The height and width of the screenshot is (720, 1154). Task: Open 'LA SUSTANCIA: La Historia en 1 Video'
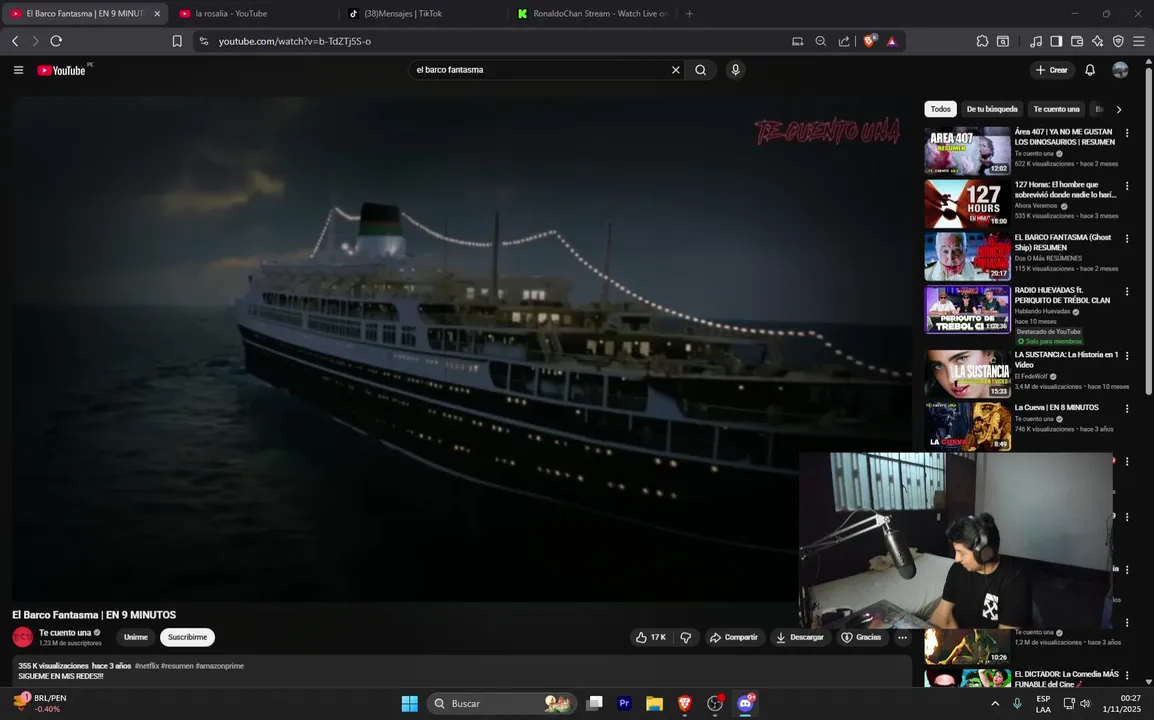1066,359
